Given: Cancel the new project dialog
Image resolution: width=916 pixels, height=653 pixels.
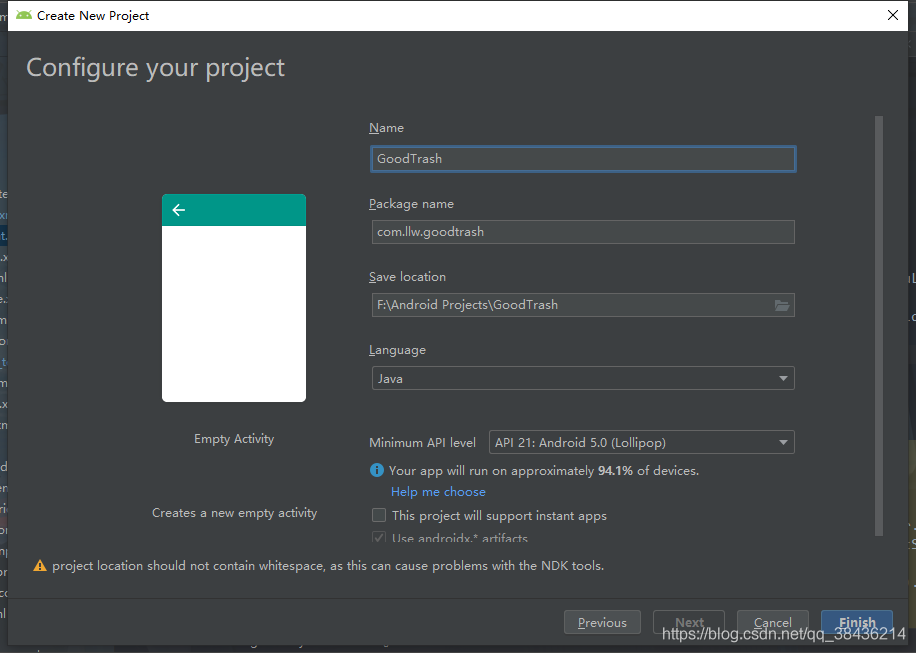Looking at the screenshot, I should coord(773,623).
